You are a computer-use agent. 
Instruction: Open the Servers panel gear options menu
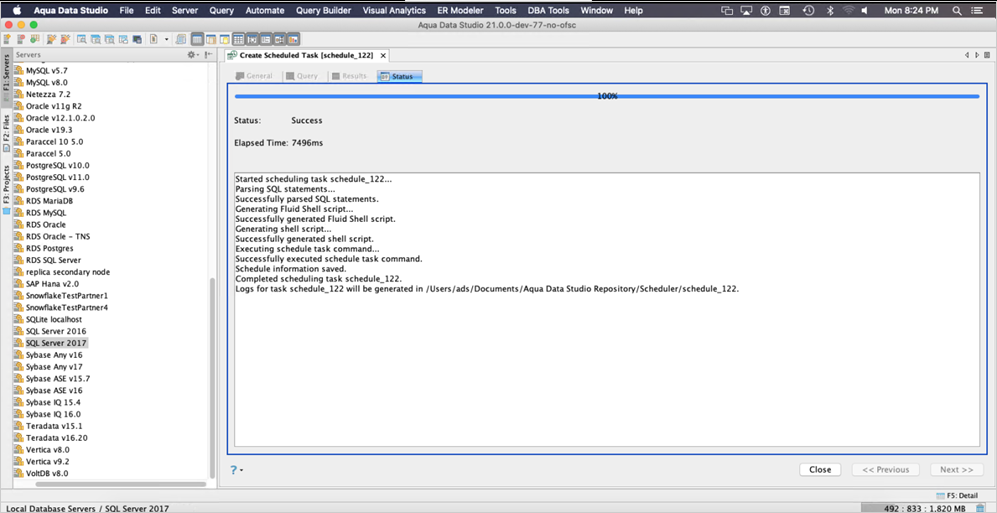click(x=193, y=55)
